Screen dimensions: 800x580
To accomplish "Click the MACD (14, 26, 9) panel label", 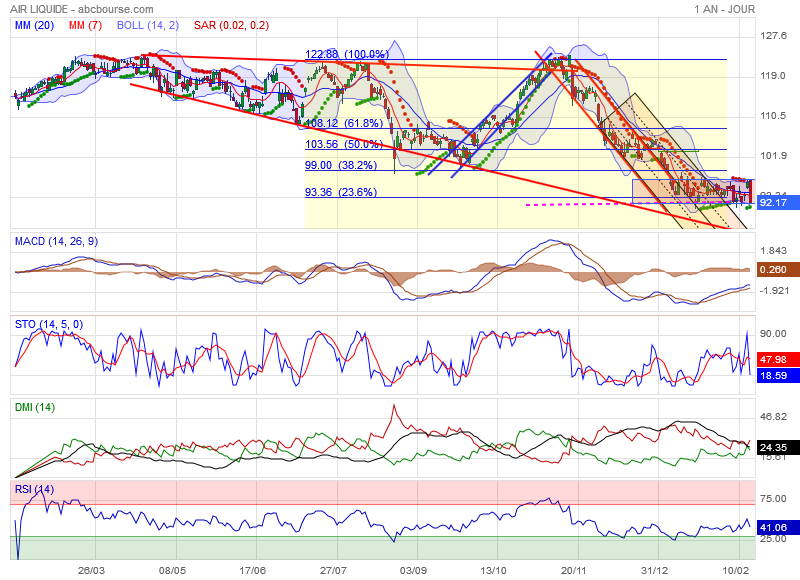I will point(56,241).
